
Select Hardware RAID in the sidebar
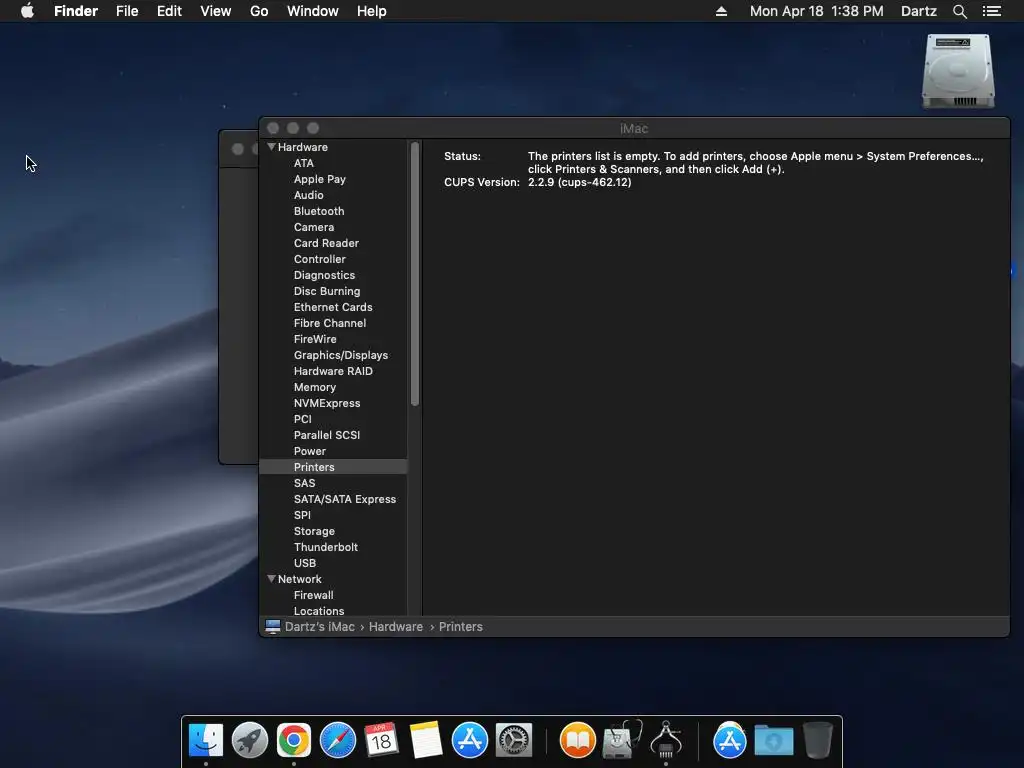pyautogui.click(x=333, y=371)
